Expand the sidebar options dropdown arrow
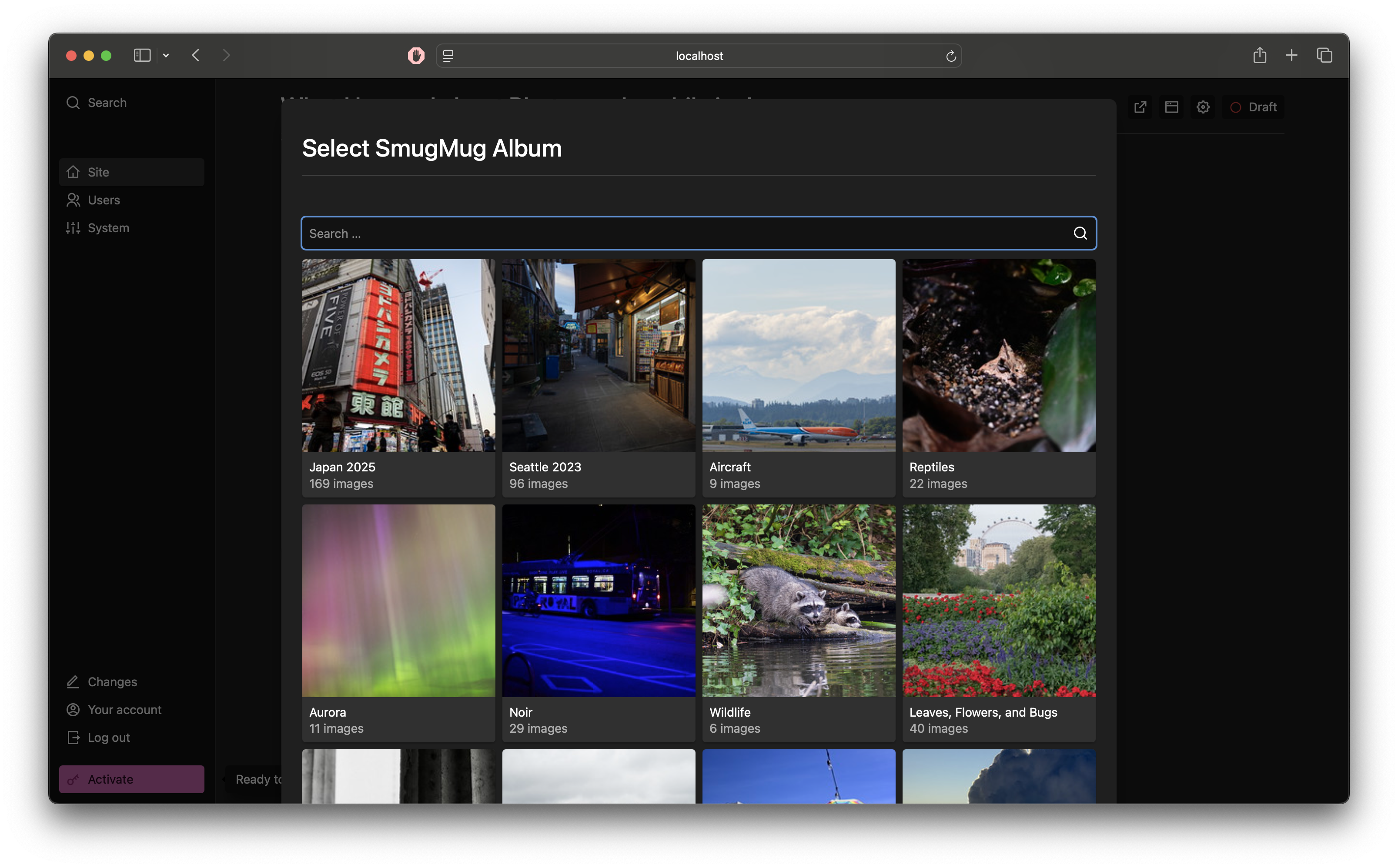The image size is (1398, 868). pyautogui.click(x=166, y=56)
